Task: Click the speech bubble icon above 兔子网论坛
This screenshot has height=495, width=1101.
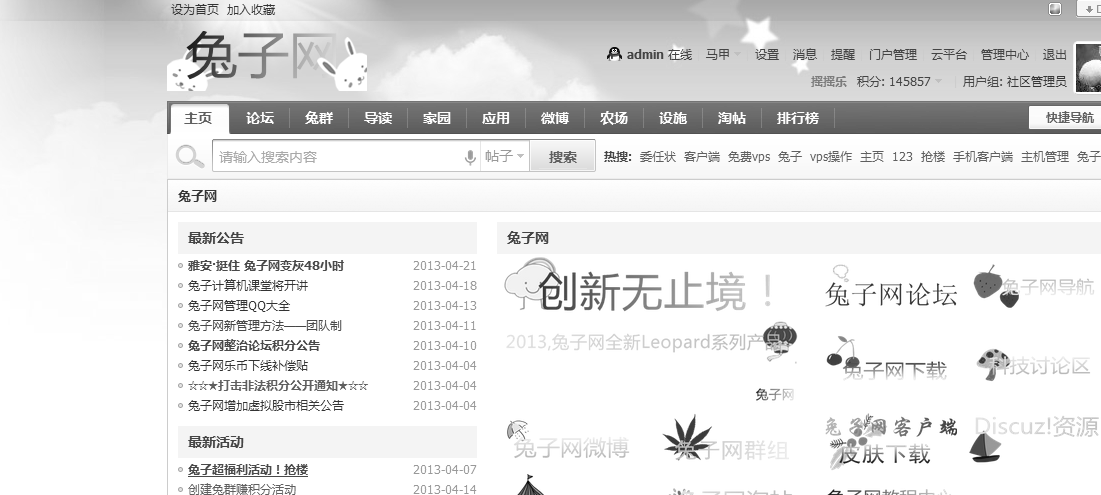Action: point(840,272)
